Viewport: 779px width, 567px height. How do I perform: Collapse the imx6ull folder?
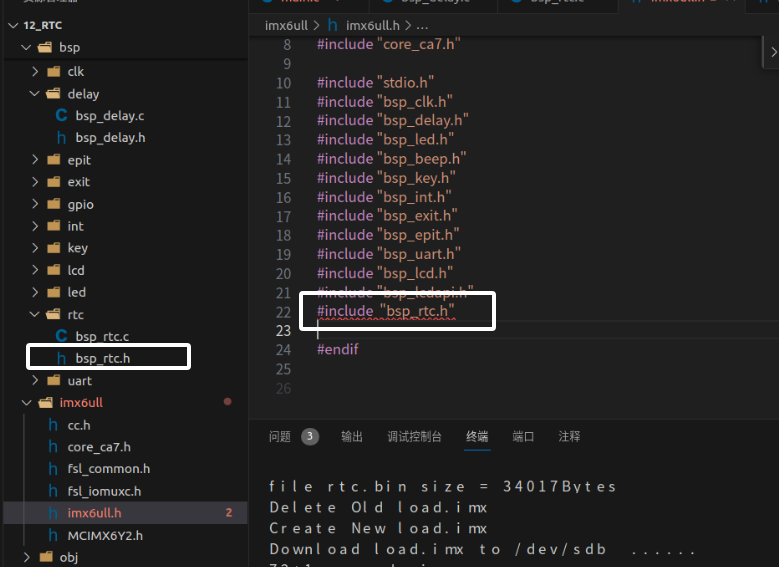[x=24, y=403]
